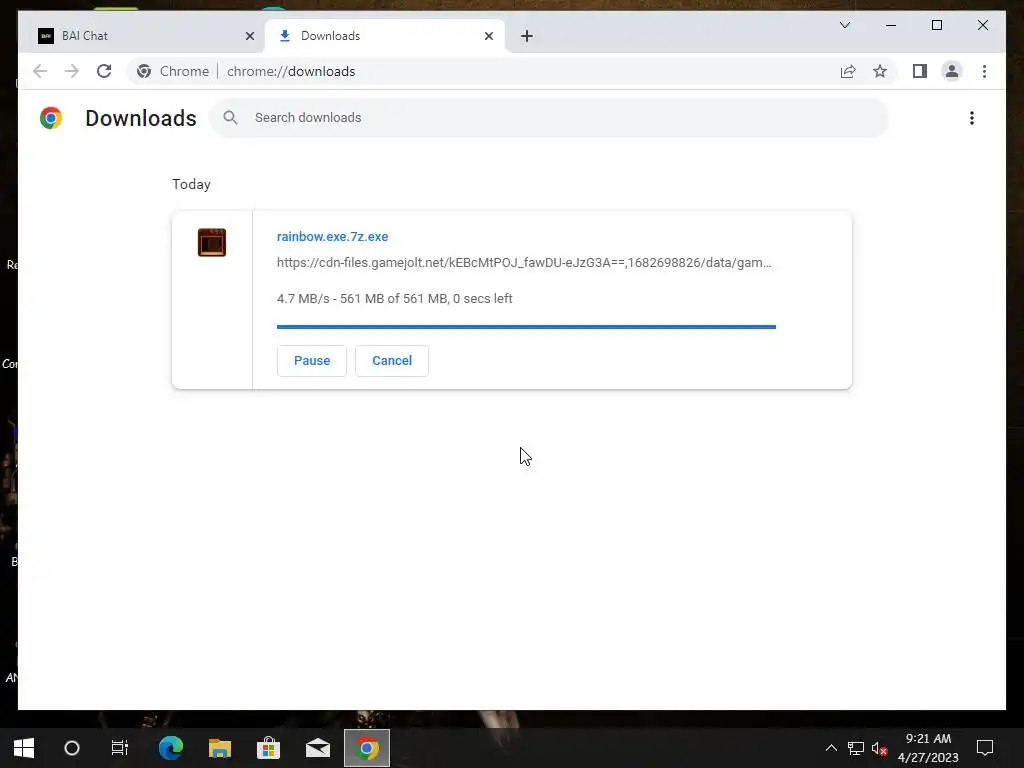Open Microsoft Store from taskbar

click(268, 748)
